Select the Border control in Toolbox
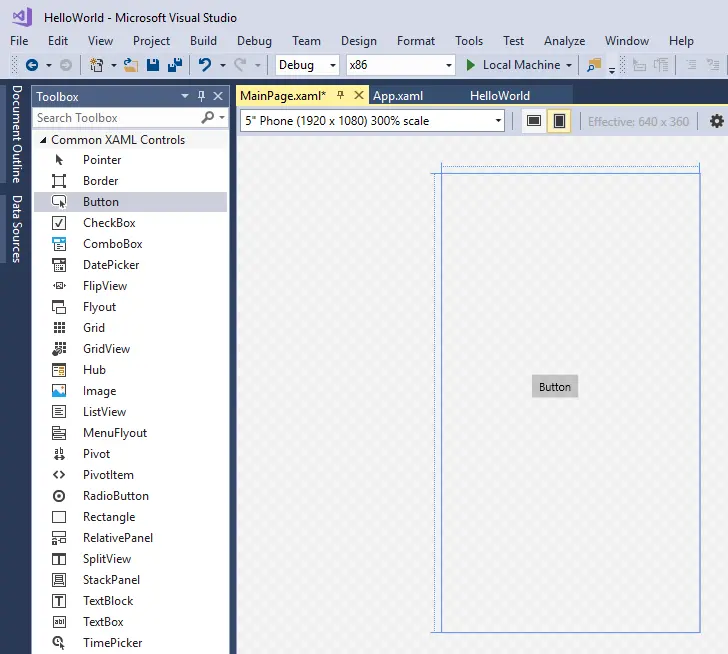The image size is (728, 654). [x=130, y=181]
